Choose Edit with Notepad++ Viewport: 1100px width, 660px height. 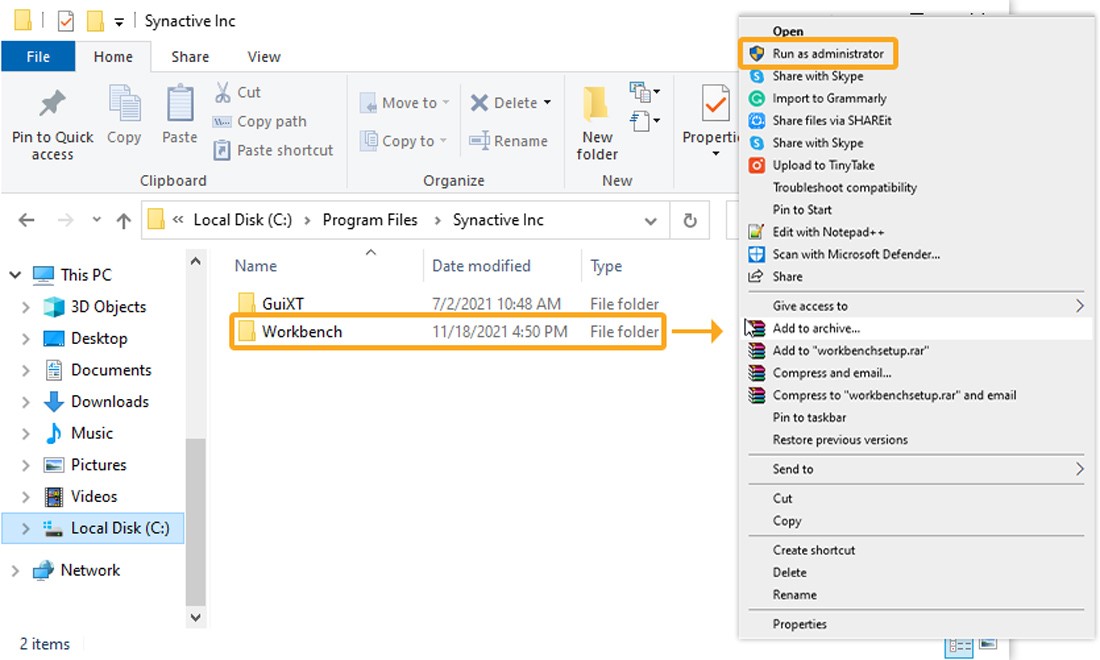pyautogui.click(x=829, y=232)
